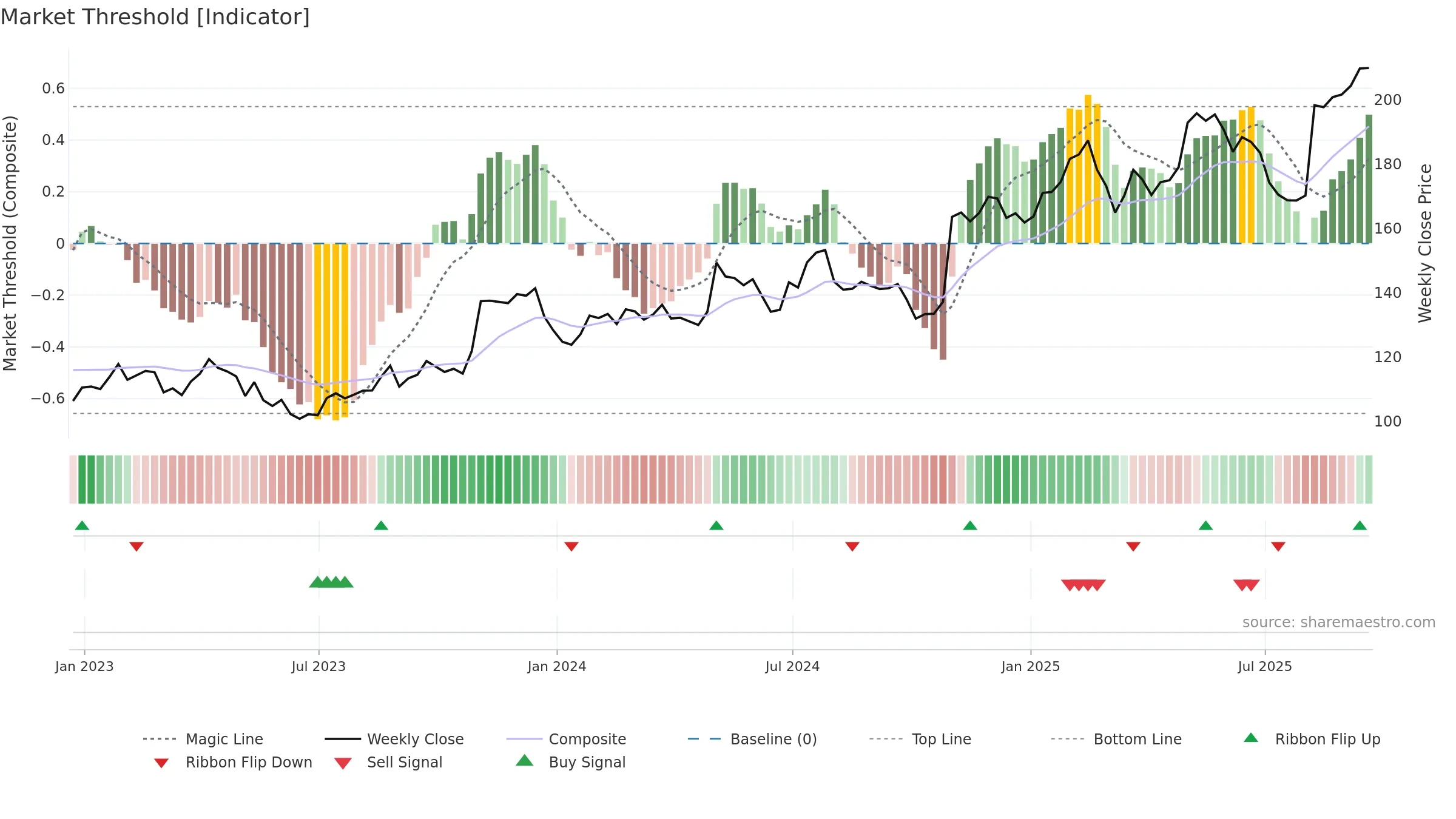Toggle the Composite legend entry
This screenshot has height=819, width=1456.
pyautogui.click(x=566, y=739)
